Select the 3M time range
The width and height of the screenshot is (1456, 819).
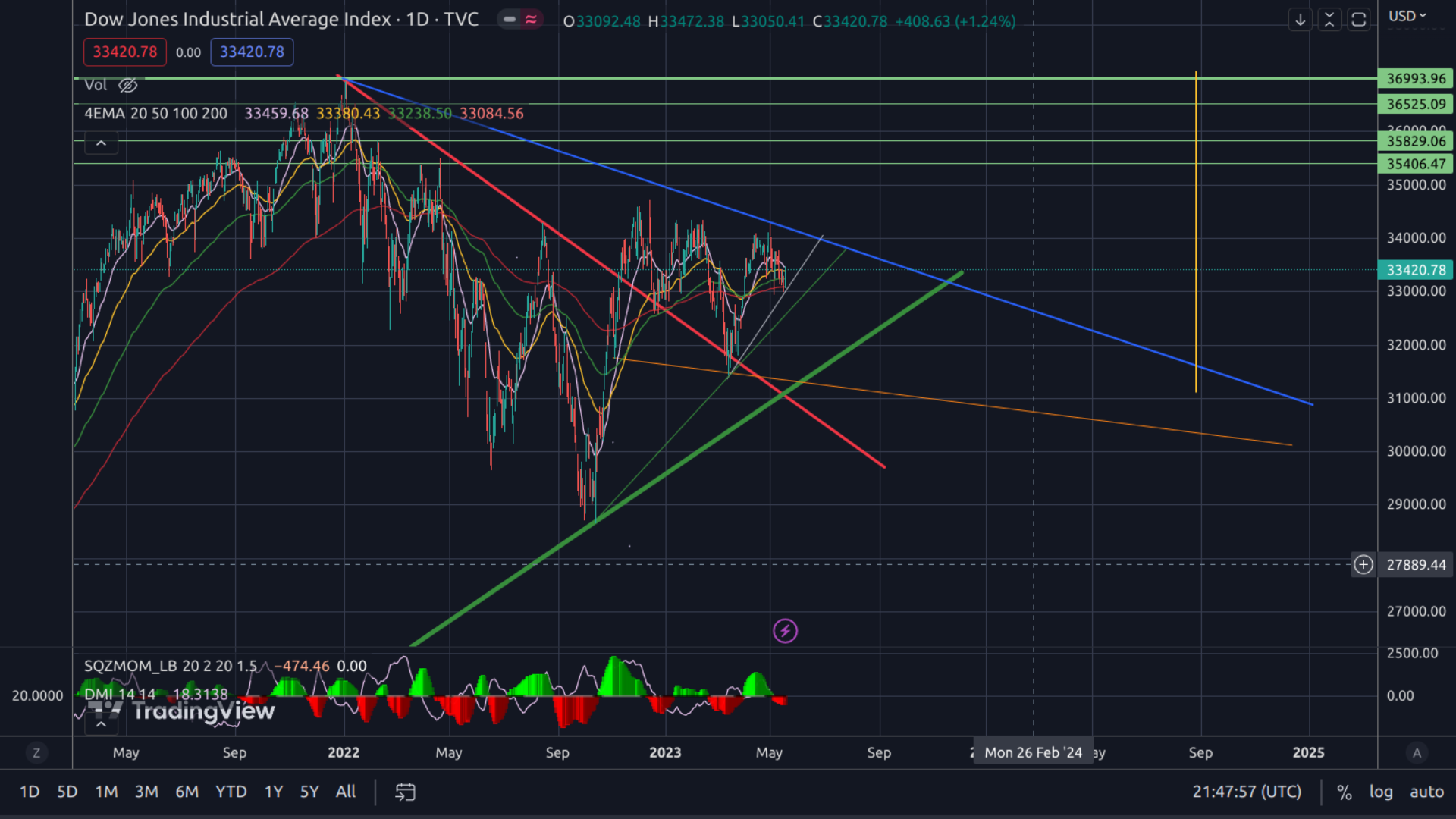pos(146,792)
